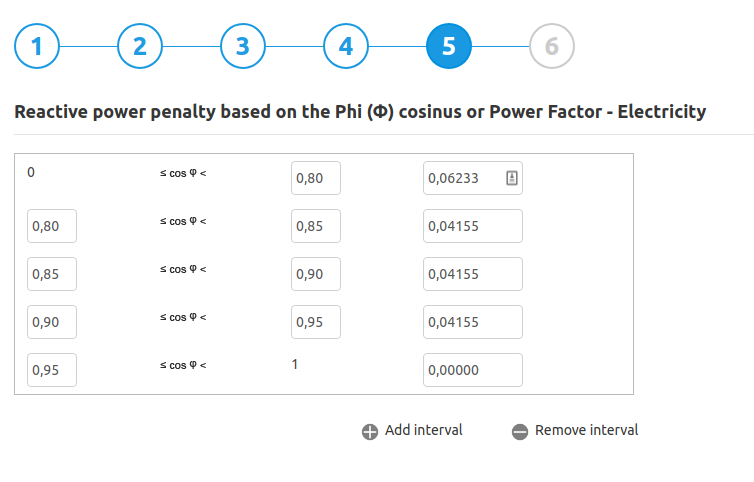The image size is (754, 482).
Task: Click the plus icon beside Add interval
Action: [x=370, y=431]
